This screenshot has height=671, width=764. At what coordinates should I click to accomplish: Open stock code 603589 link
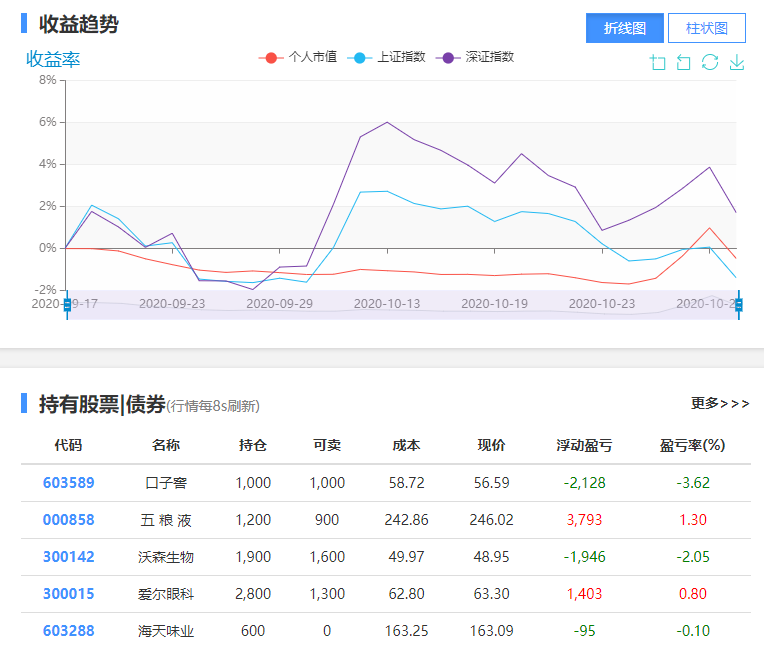point(68,483)
